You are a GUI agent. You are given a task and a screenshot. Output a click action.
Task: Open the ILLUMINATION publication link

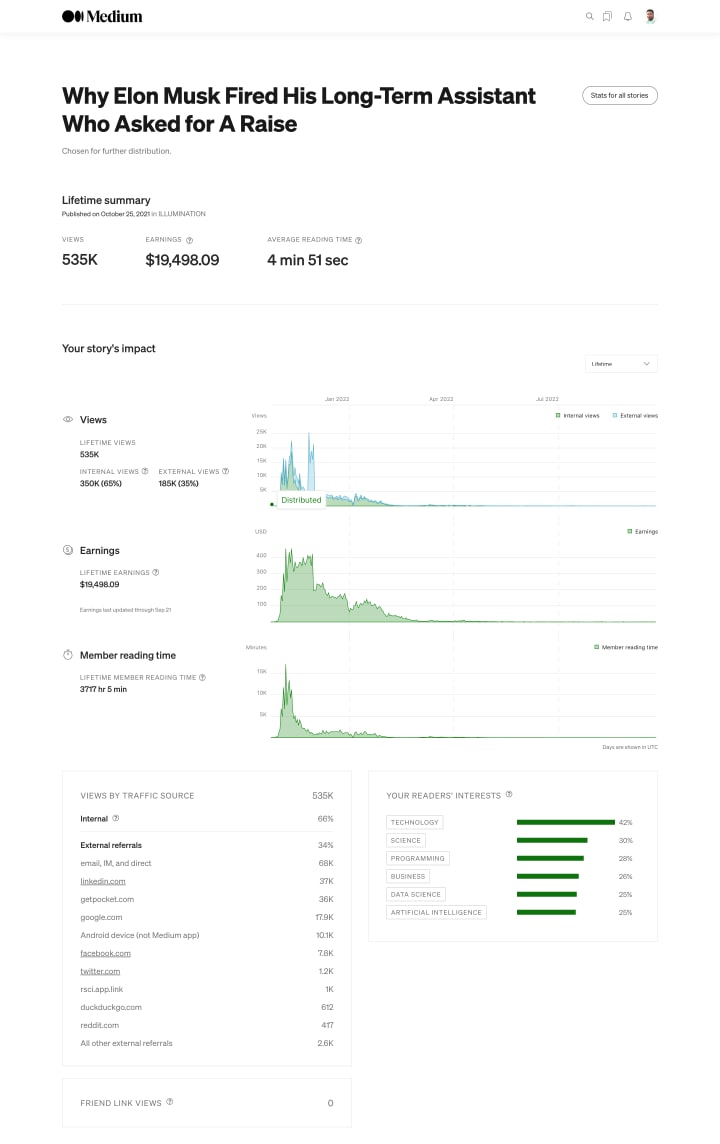coord(182,214)
